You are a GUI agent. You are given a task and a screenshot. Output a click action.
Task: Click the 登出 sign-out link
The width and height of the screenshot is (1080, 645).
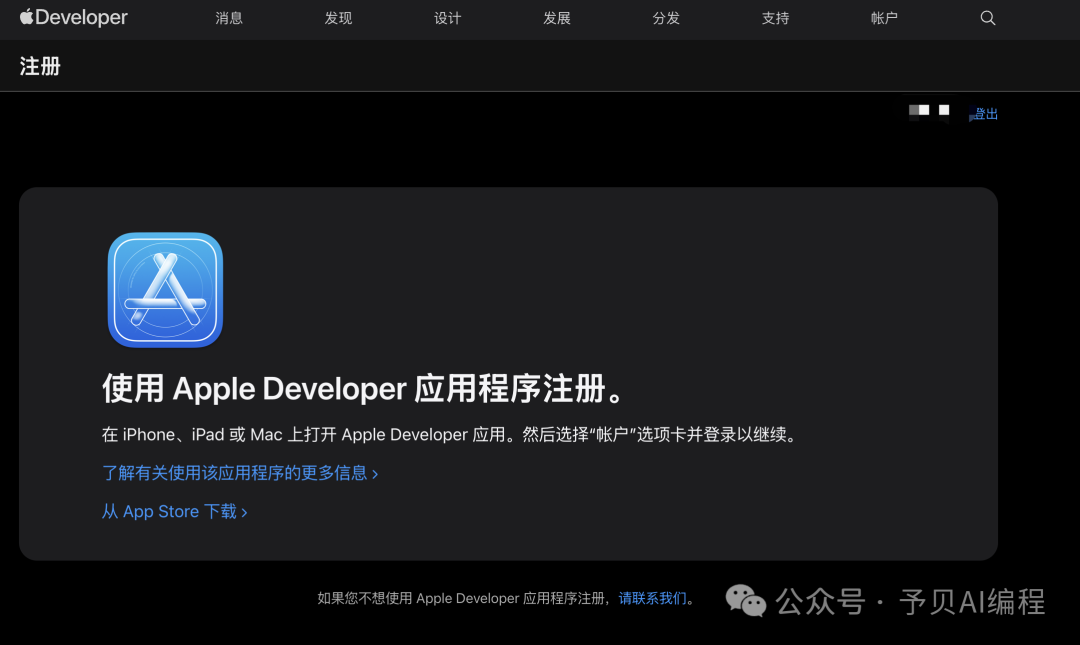[984, 114]
